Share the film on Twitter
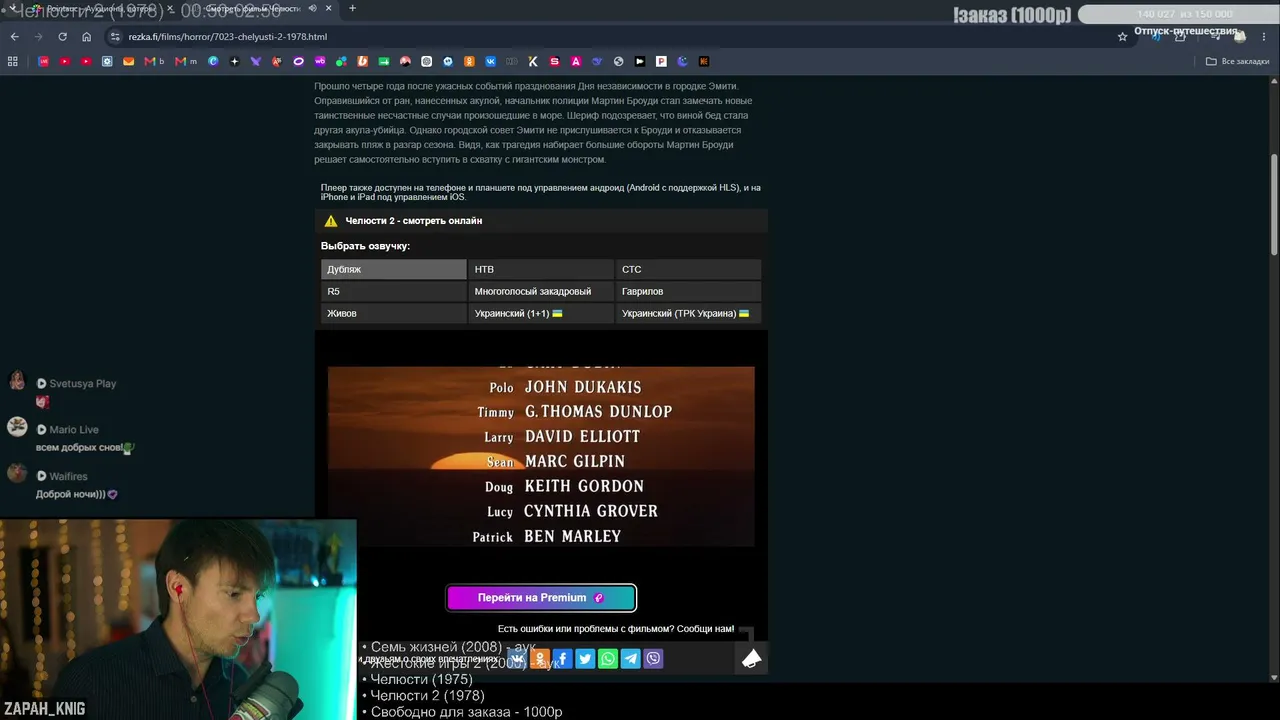Screen dimensions: 1280x720 pyautogui.click(x=585, y=658)
